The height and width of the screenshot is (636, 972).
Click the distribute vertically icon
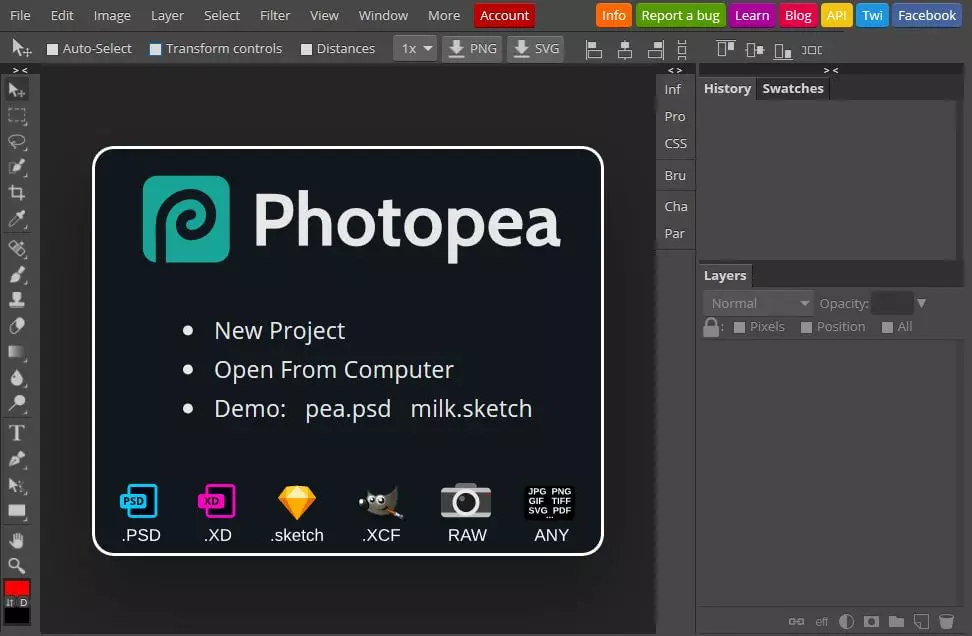pos(682,50)
